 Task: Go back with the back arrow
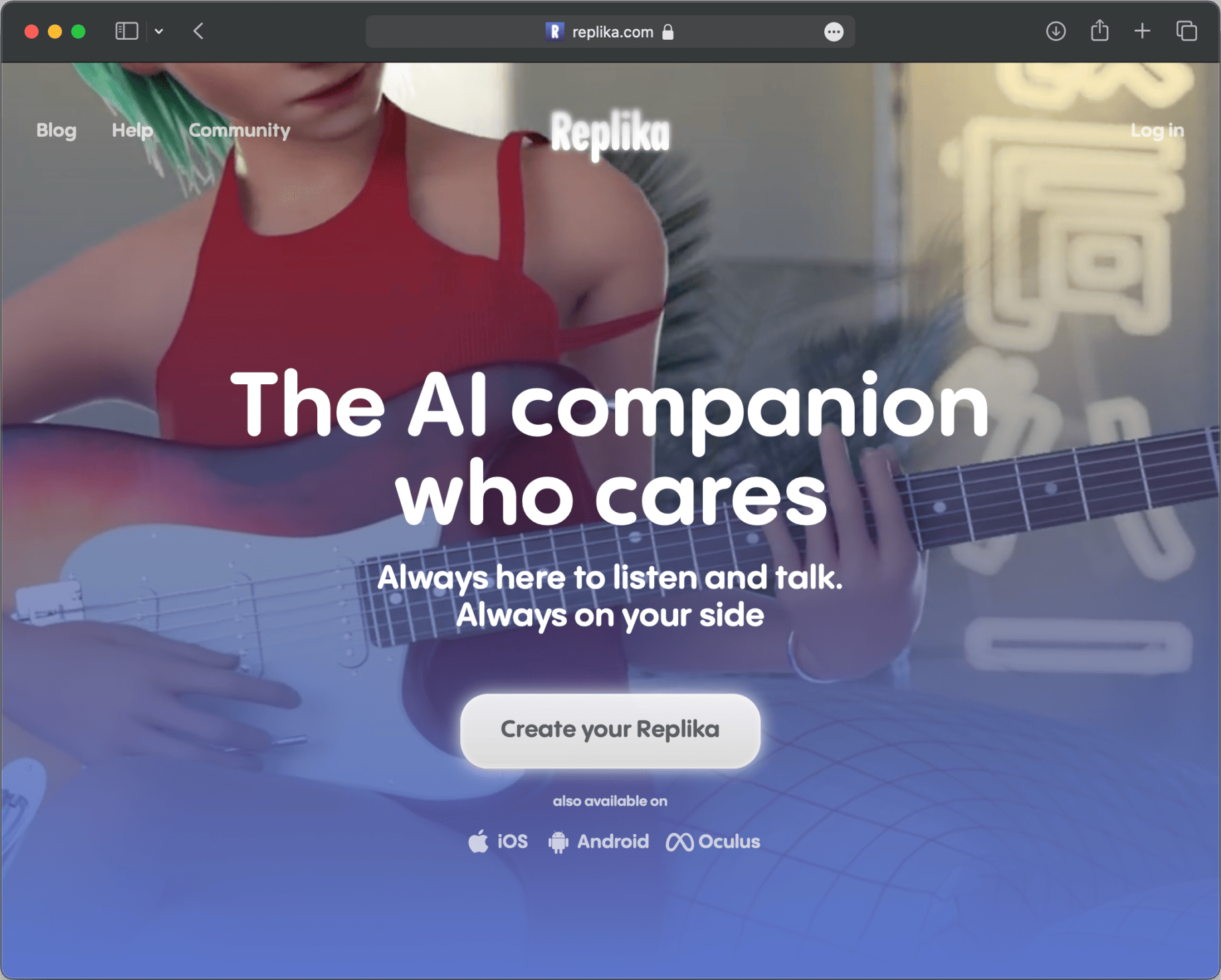pos(198,31)
